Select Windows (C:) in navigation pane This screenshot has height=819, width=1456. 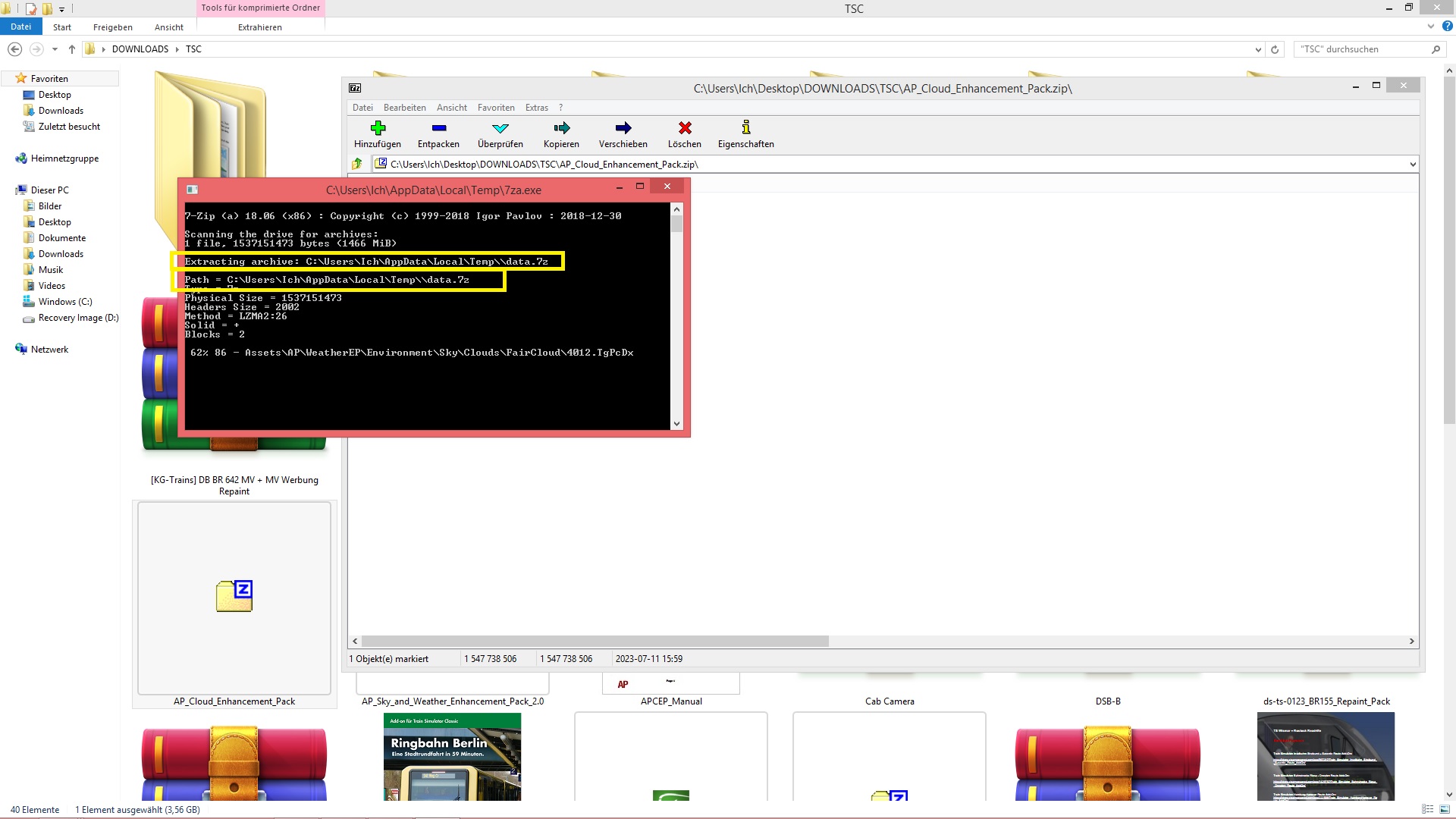coord(65,302)
